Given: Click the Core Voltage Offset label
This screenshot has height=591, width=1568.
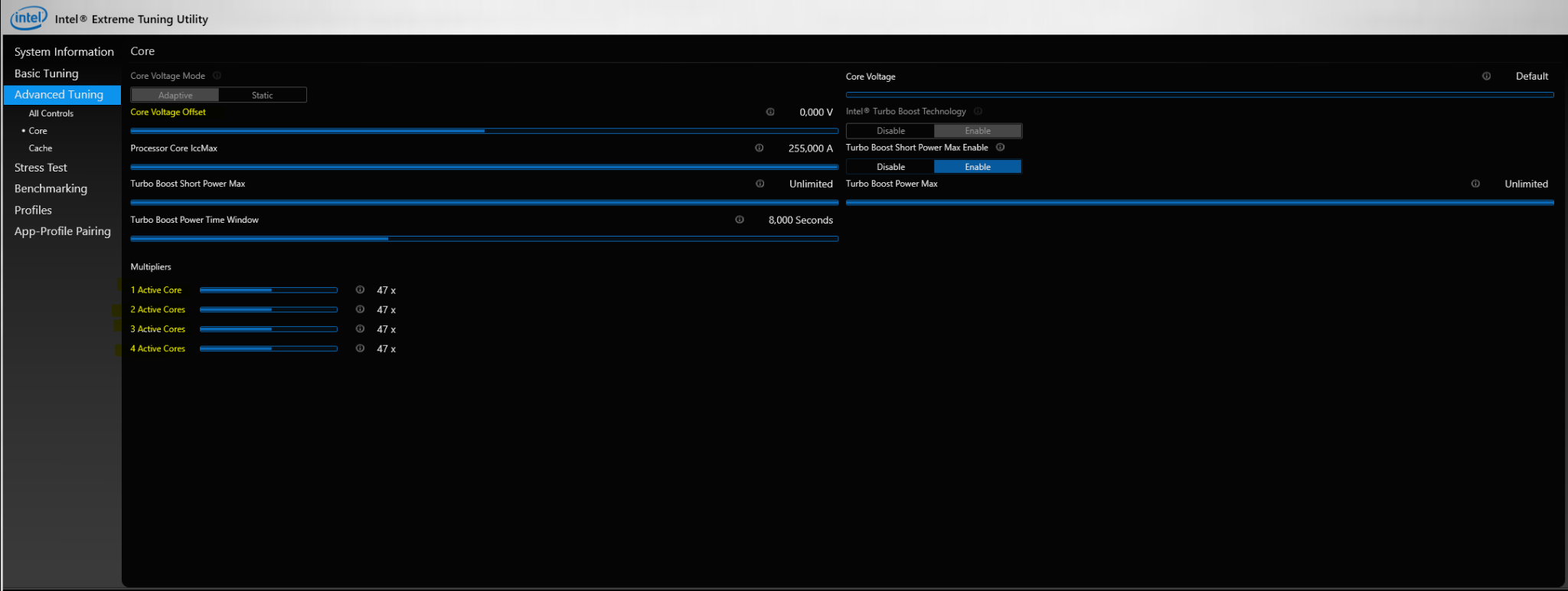Looking at the screenshot, I should point(168,112).
